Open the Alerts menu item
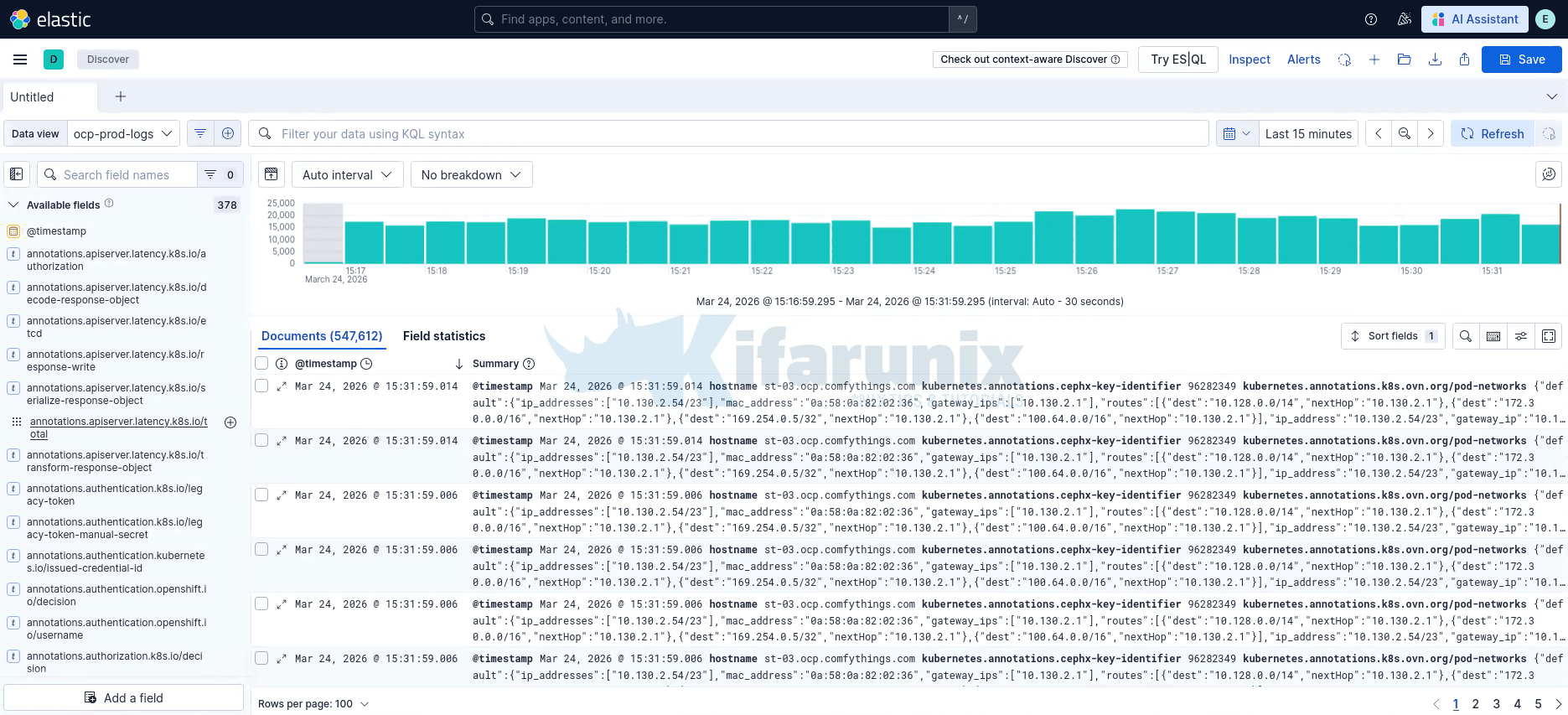The height and width of the screenshot is (715, 1568). (x=1304, y=60)
